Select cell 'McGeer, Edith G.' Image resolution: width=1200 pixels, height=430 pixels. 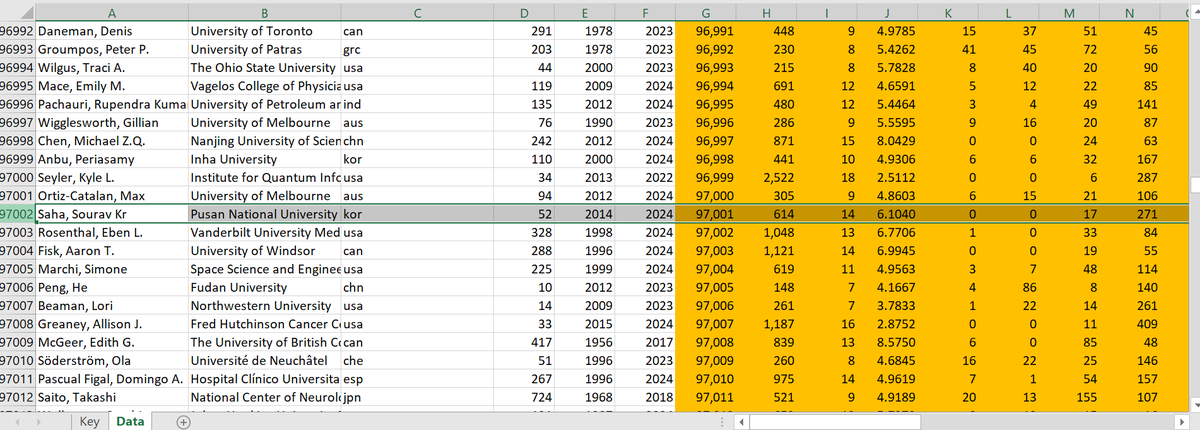pos(110,341)
